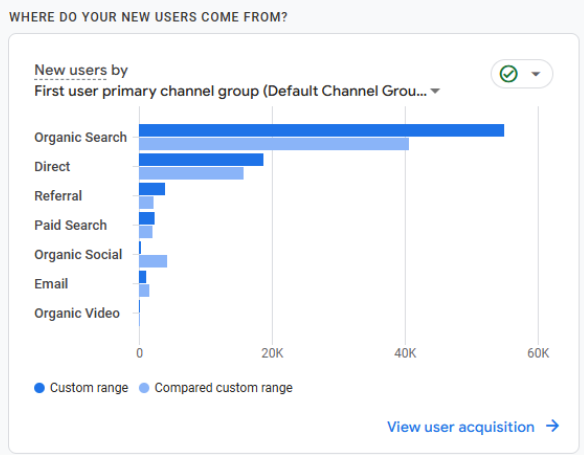The image size is (584, 459).
Task: Select the Custom range legend dot
Action: 39,388
